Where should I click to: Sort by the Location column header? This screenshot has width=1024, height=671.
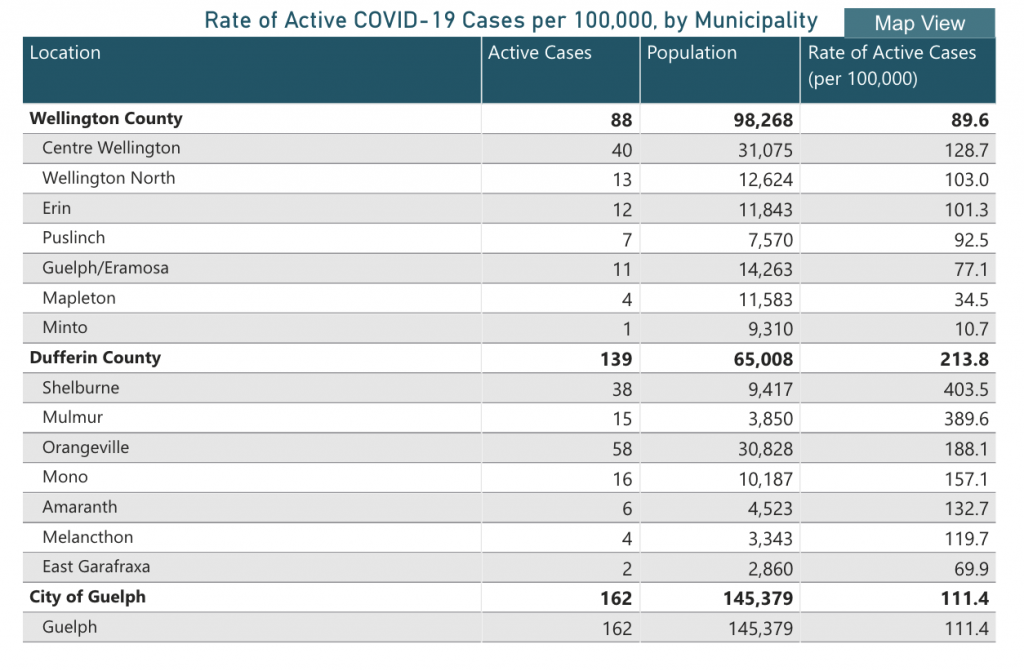pyautogui.click(x=66, y=54)
